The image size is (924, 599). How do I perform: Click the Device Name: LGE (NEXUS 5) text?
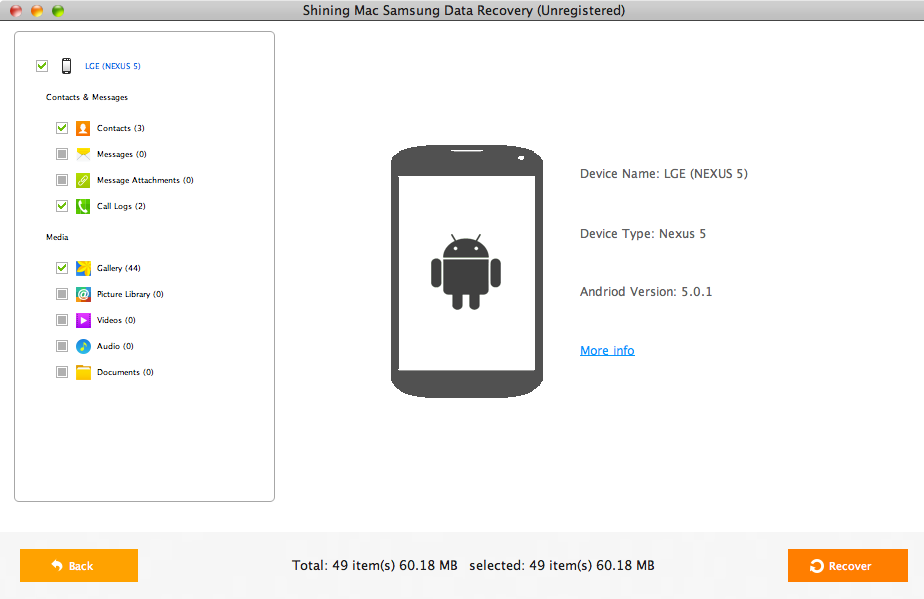click(664, 173)
